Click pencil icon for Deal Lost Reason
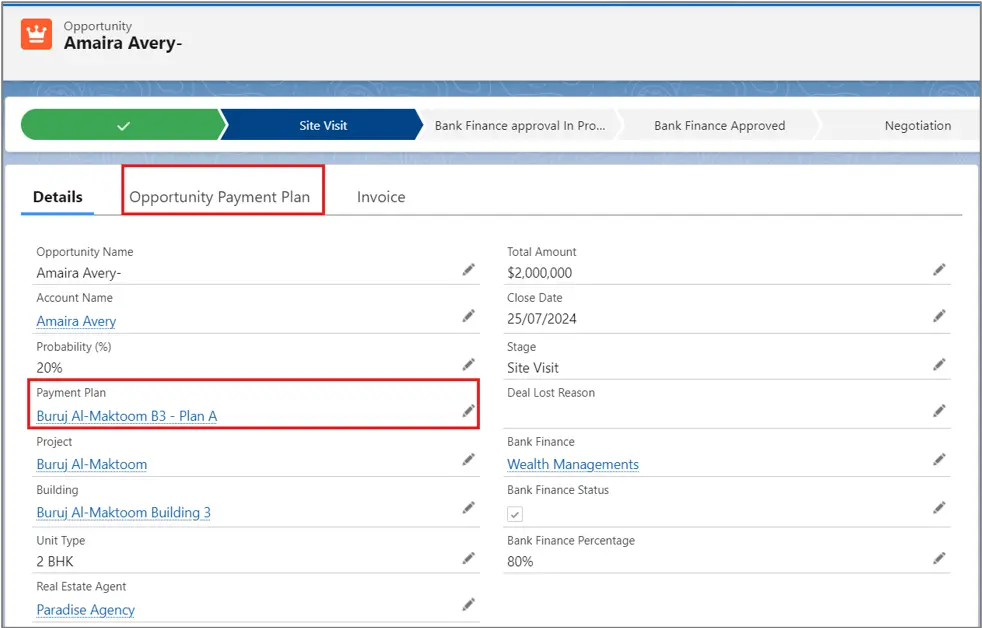 [x=939, y=411]
